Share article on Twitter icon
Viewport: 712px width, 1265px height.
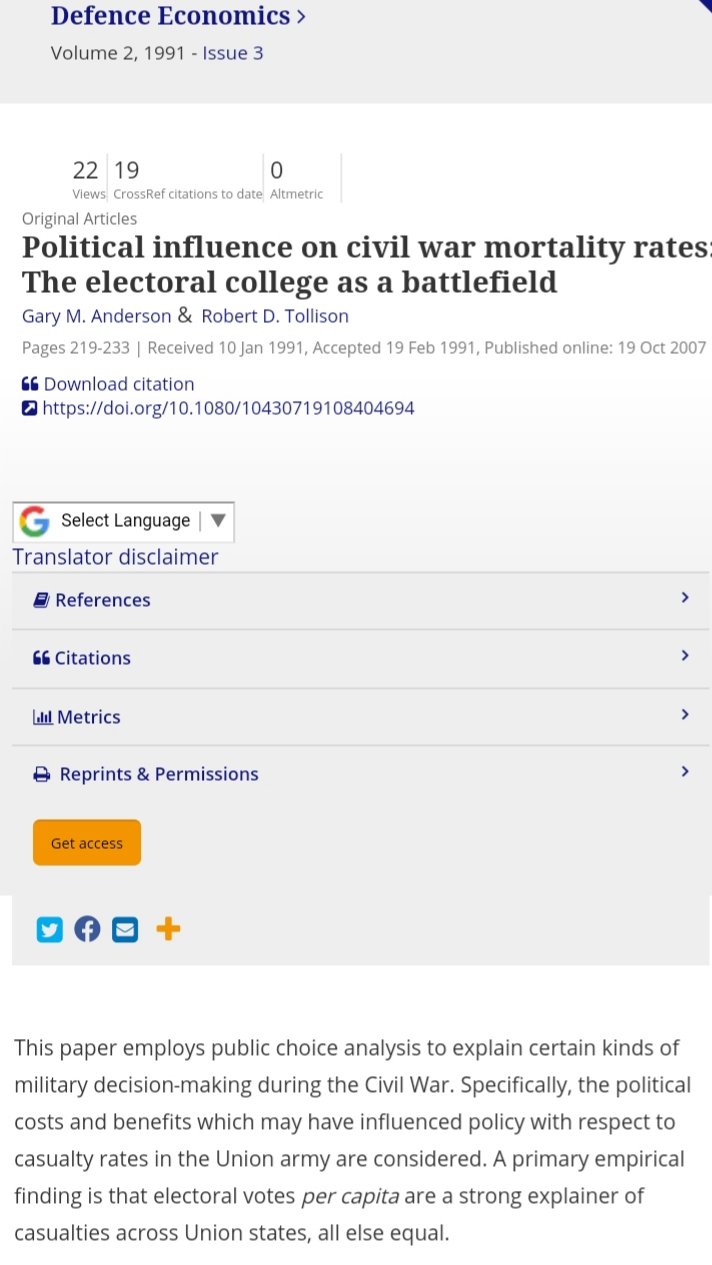coord(49,929)
